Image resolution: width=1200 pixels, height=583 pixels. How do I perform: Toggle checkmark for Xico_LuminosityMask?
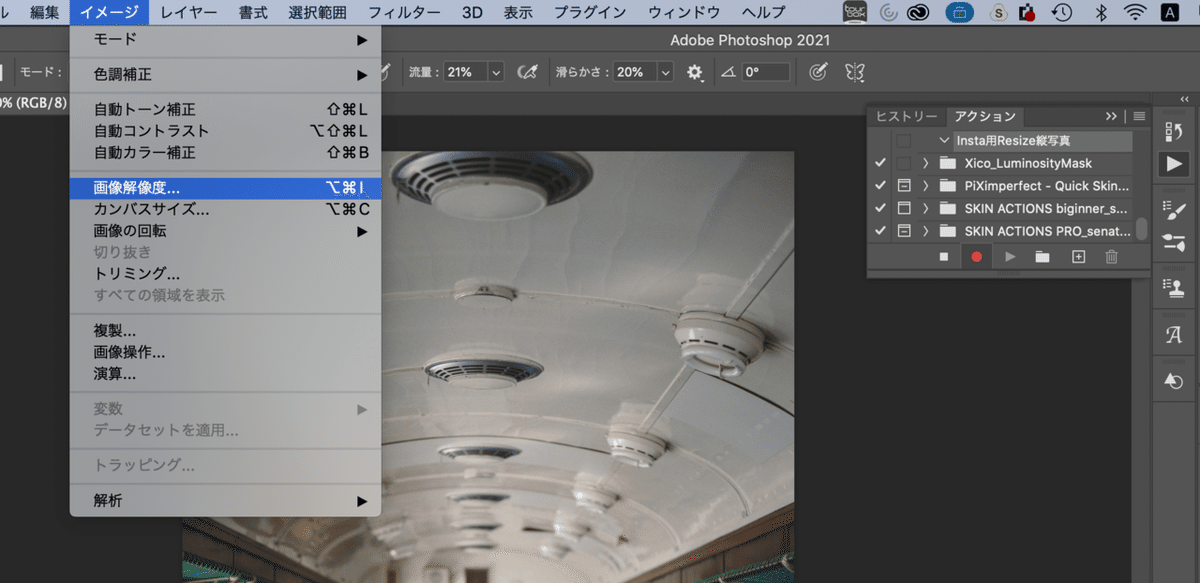click(x=880, y=163)
